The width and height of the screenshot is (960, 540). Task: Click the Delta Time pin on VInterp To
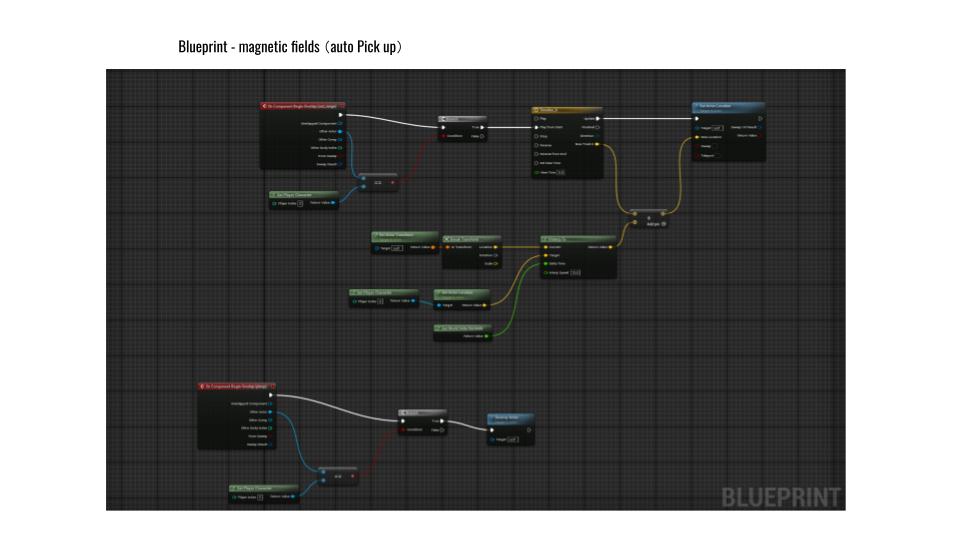click(x=545, y=263)
